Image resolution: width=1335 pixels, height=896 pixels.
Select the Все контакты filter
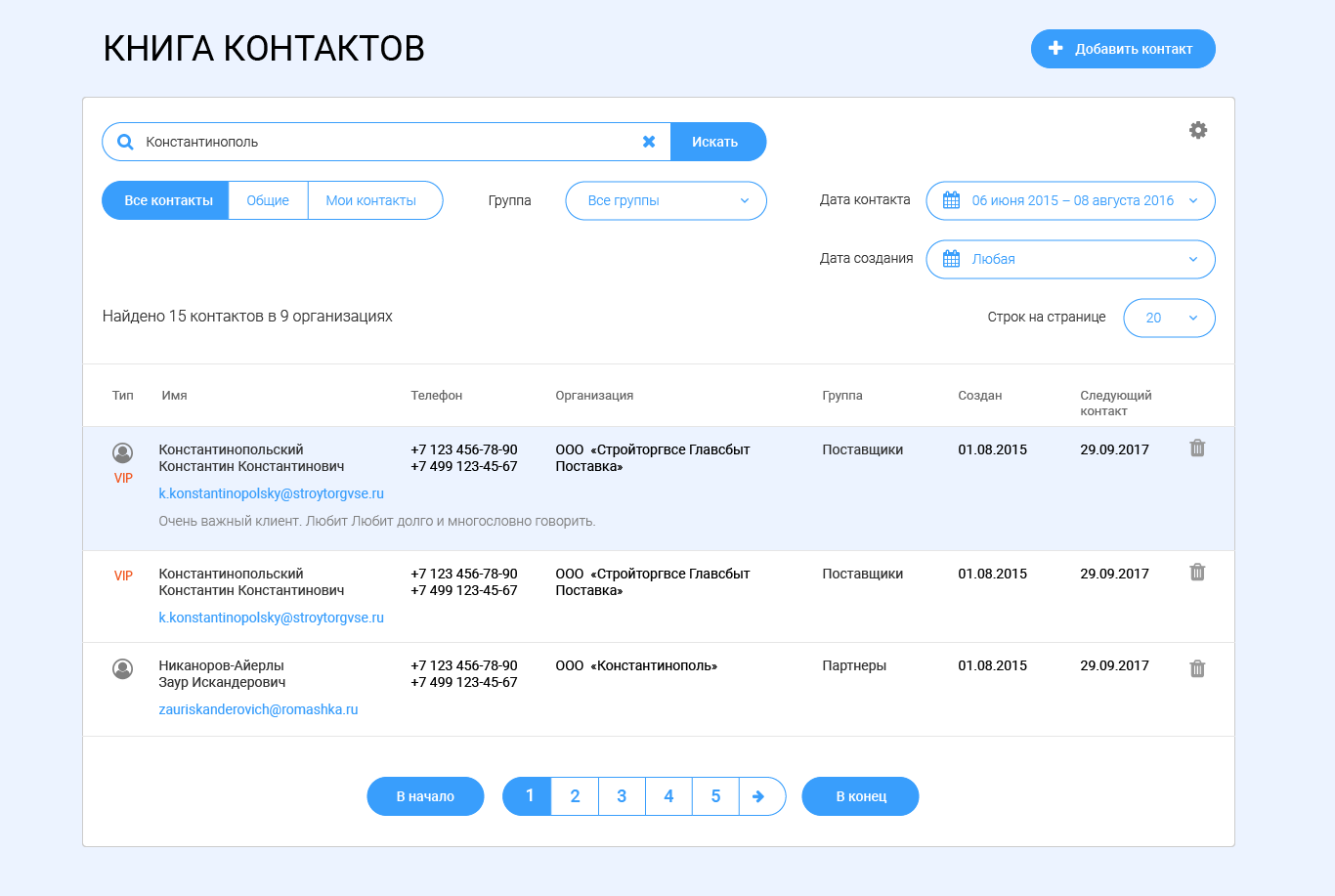click(166, 200)
